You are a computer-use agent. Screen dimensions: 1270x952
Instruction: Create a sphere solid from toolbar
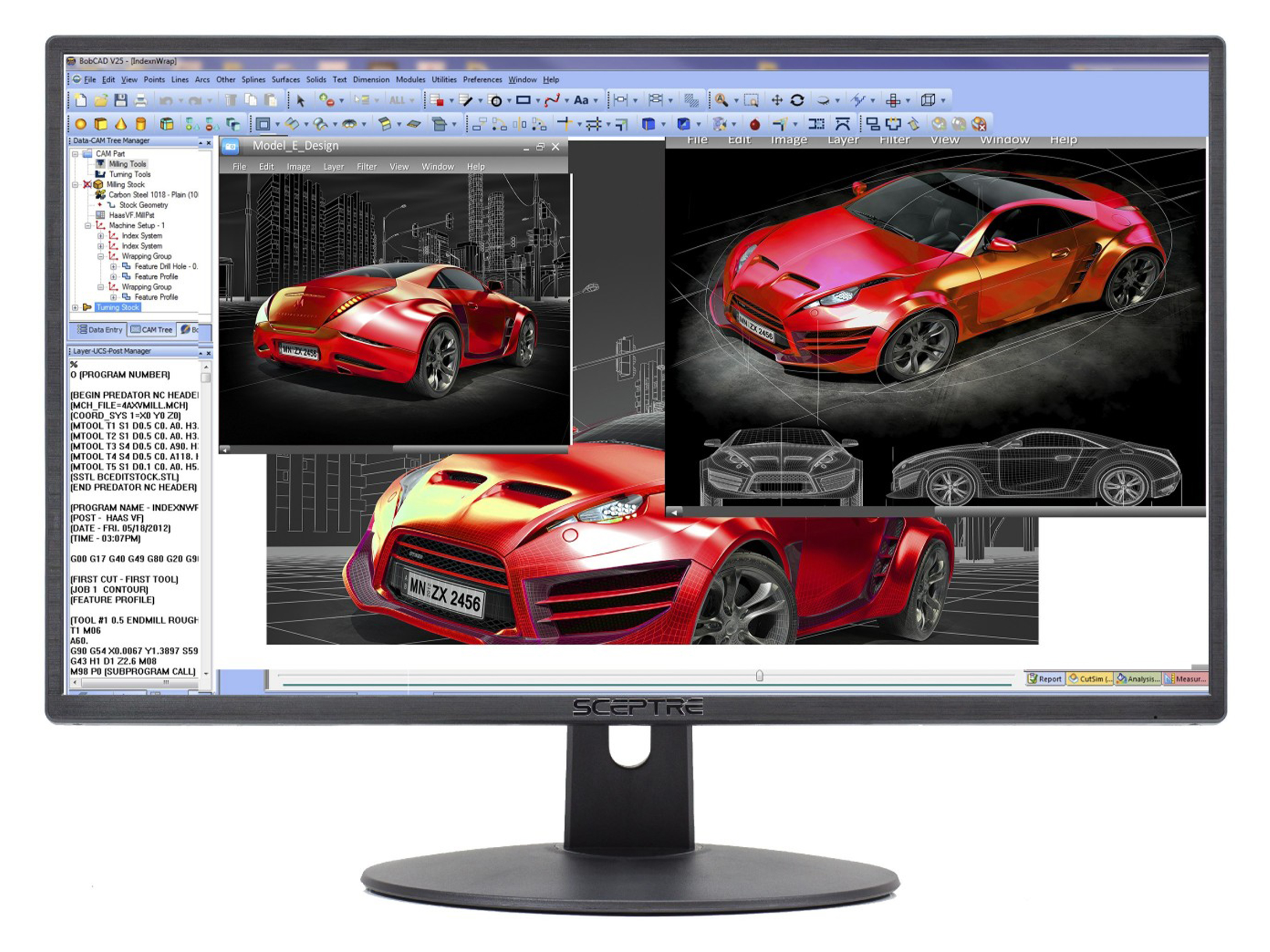click(80, 124)
